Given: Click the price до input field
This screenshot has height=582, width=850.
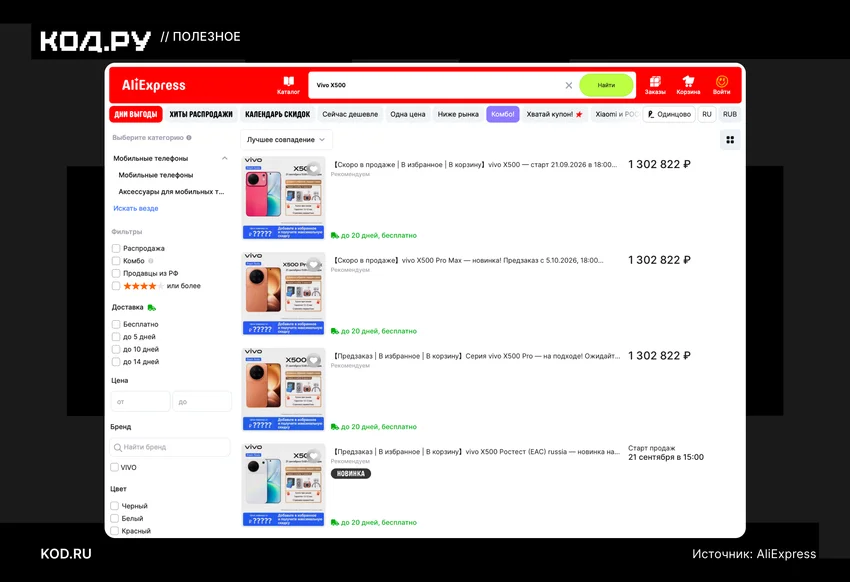Looking at the screenshot, I should pos(202,402).
